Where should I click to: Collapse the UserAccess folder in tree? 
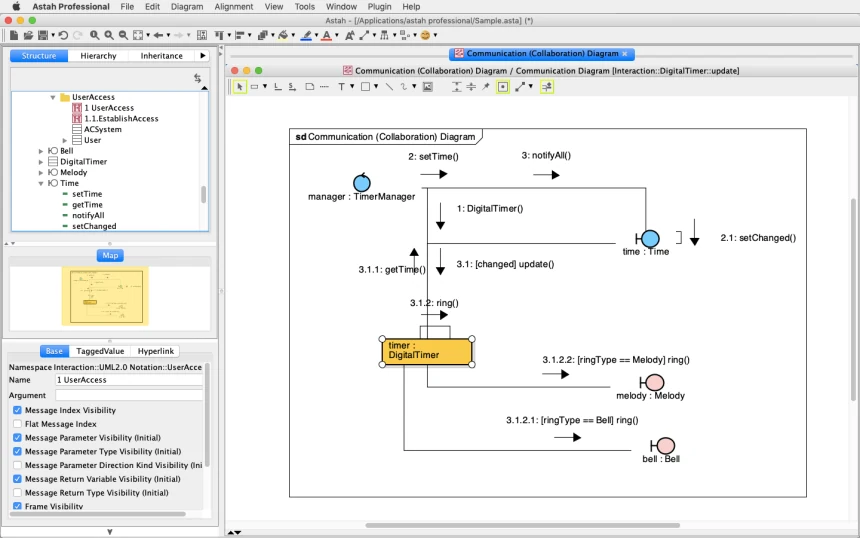[x=53, y=97]
